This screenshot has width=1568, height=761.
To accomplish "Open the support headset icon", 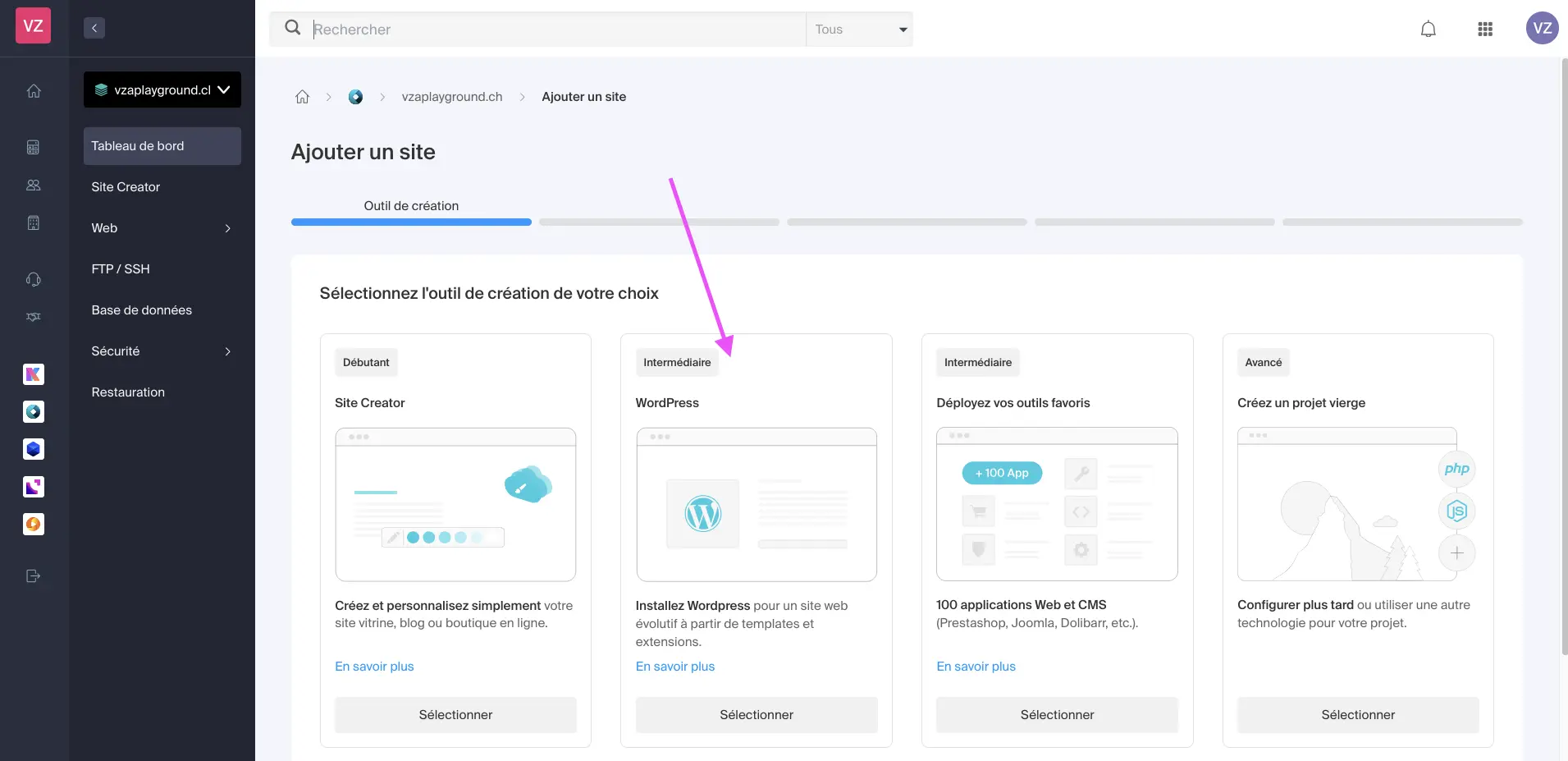I will click(x=34, y=280).
